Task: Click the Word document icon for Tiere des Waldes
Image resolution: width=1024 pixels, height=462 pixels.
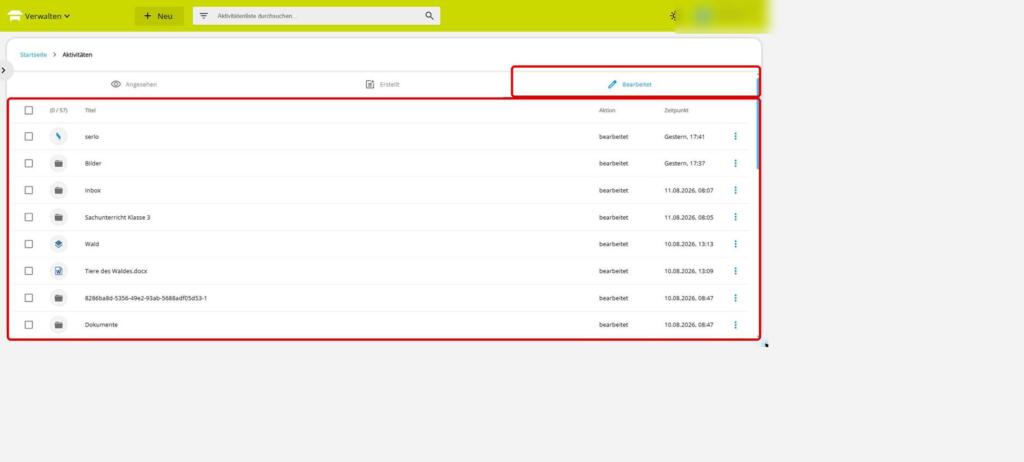Action: click(58, 271)
